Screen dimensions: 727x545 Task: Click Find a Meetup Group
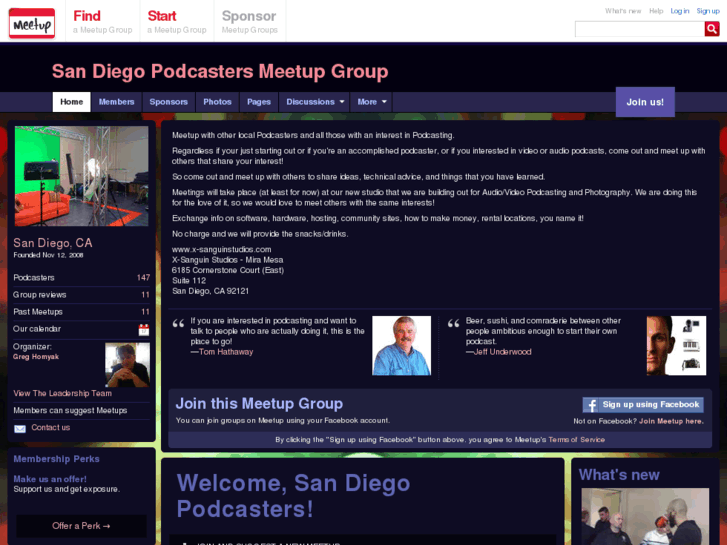[102, 21]
